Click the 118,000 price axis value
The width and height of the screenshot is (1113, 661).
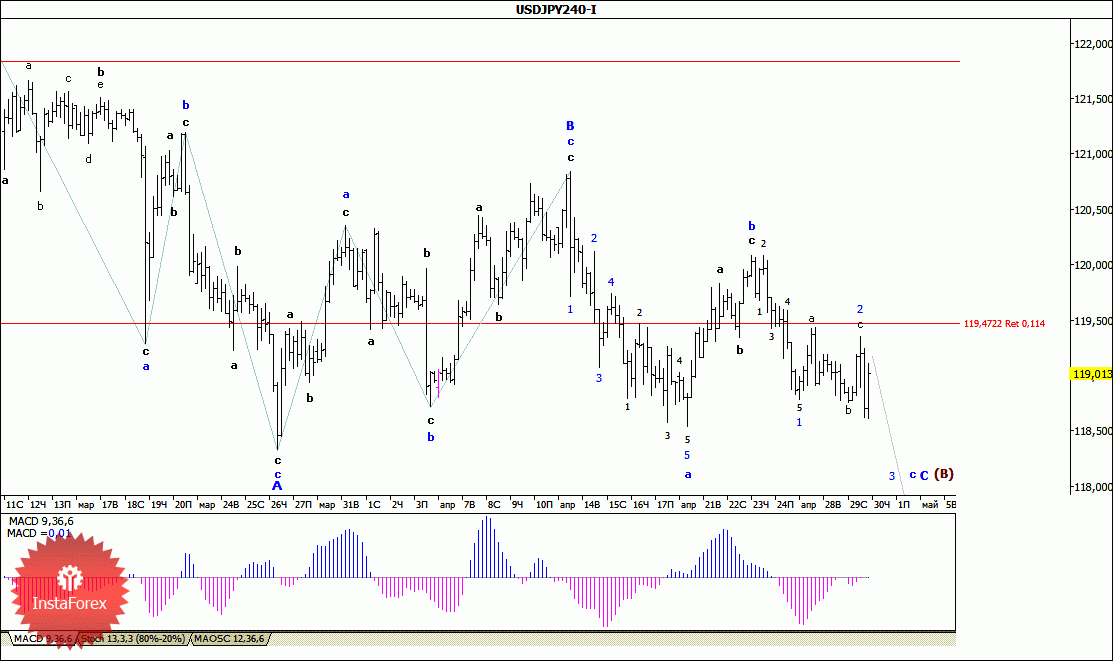tap(1093, 487)
